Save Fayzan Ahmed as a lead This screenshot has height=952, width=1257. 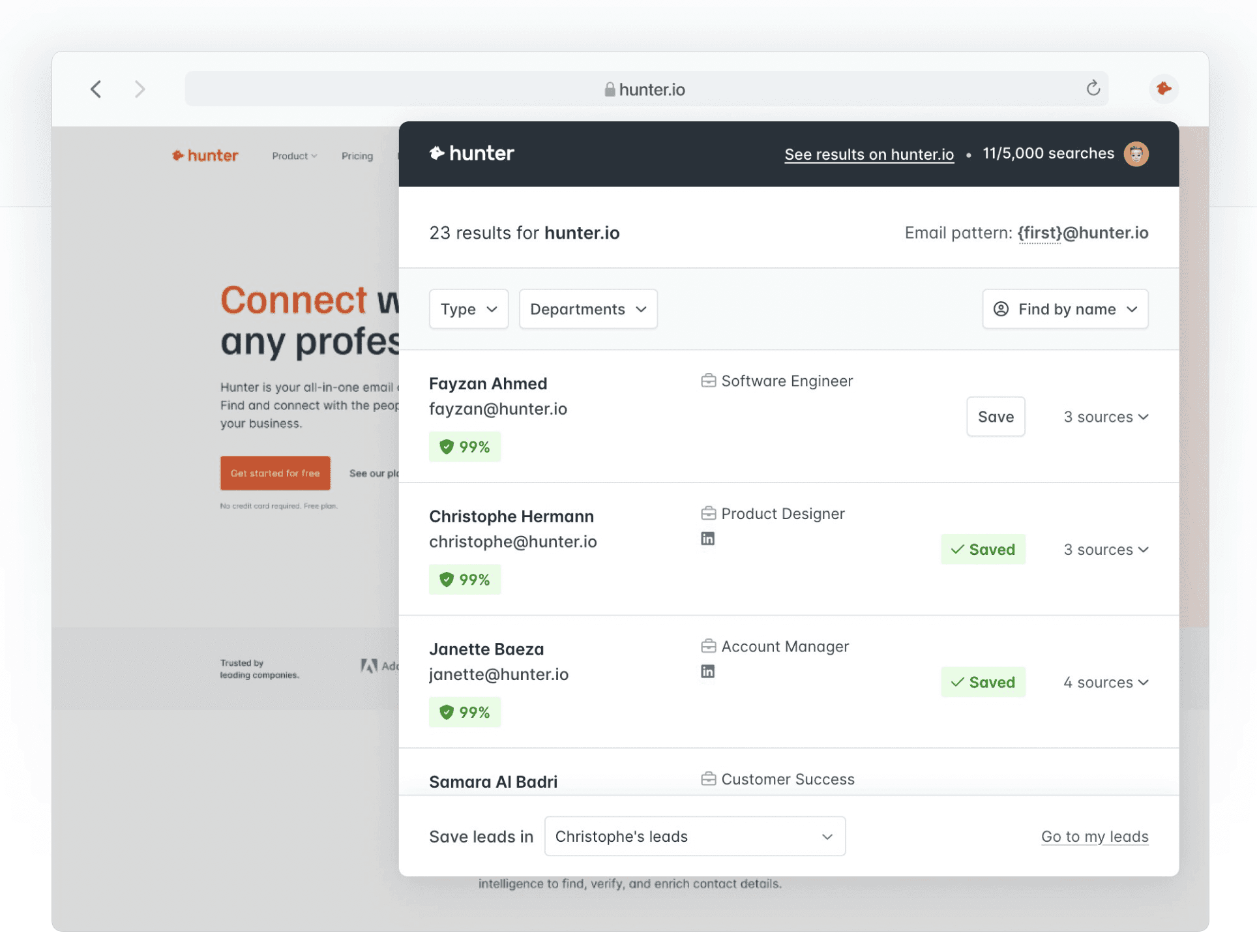(x=996, y=417)
